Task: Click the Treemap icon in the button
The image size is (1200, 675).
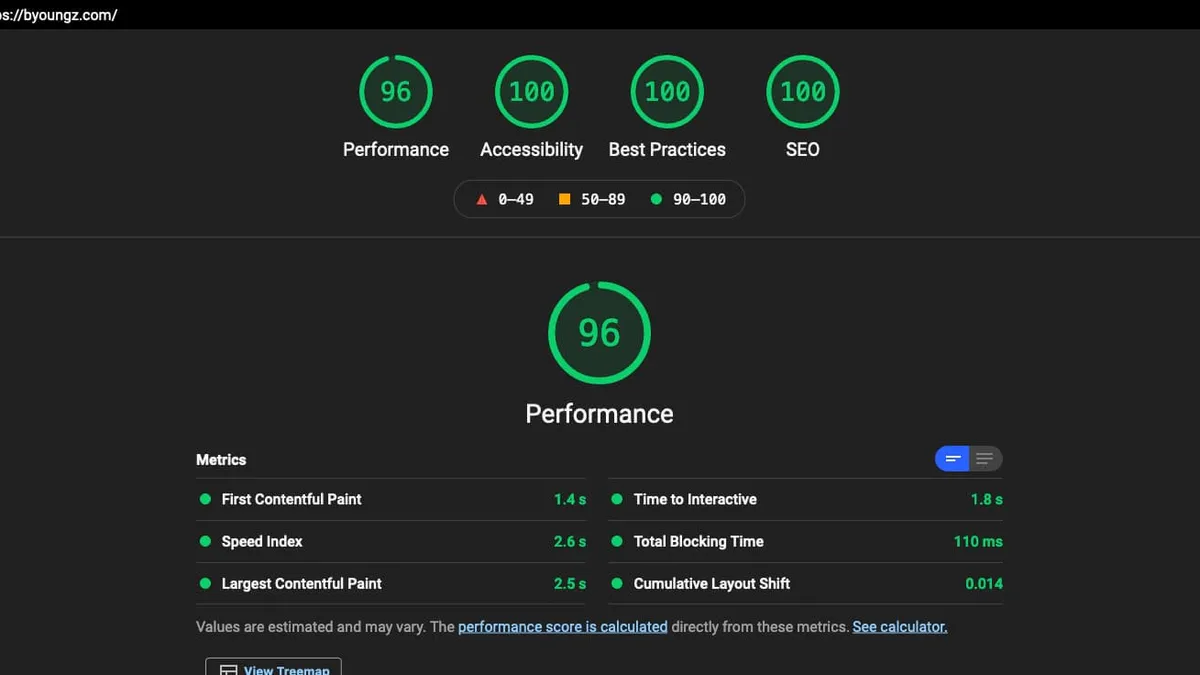Action: (228, 670)
